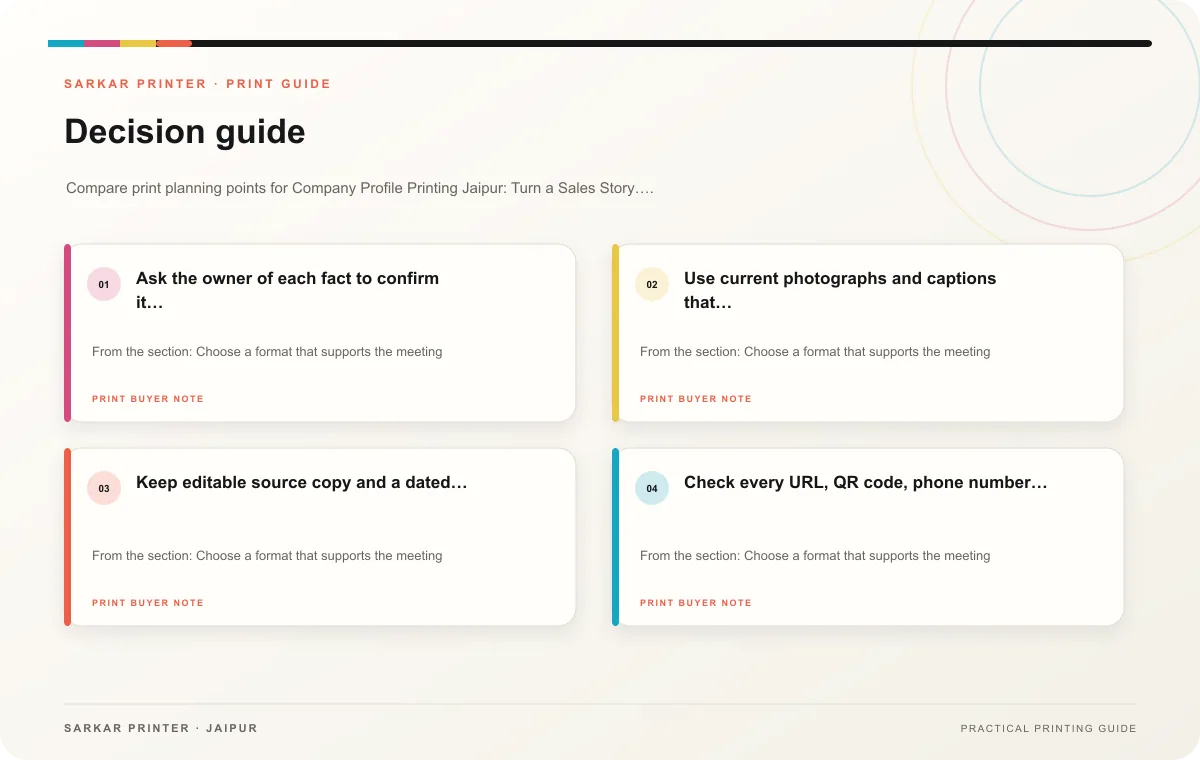Open card 'Ask the owner of each fact'
The width and height of the screenshot is (1200, 760).
click(x=320, y=333)
